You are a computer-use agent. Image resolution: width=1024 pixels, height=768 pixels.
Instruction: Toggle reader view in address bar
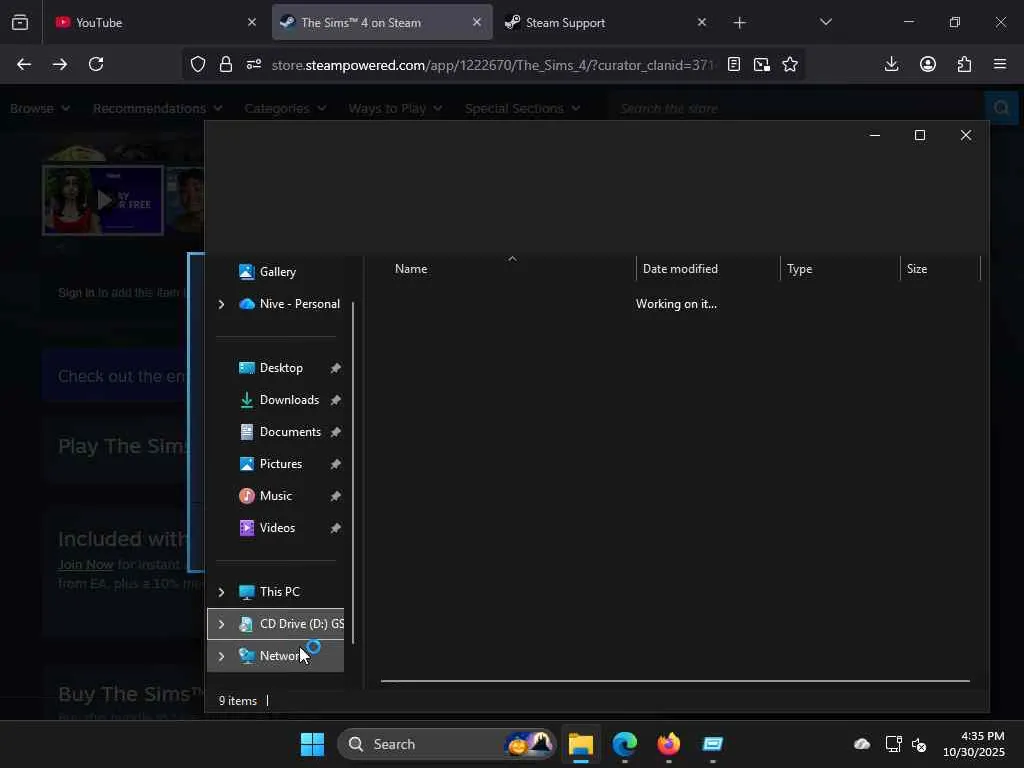(734, 64)
